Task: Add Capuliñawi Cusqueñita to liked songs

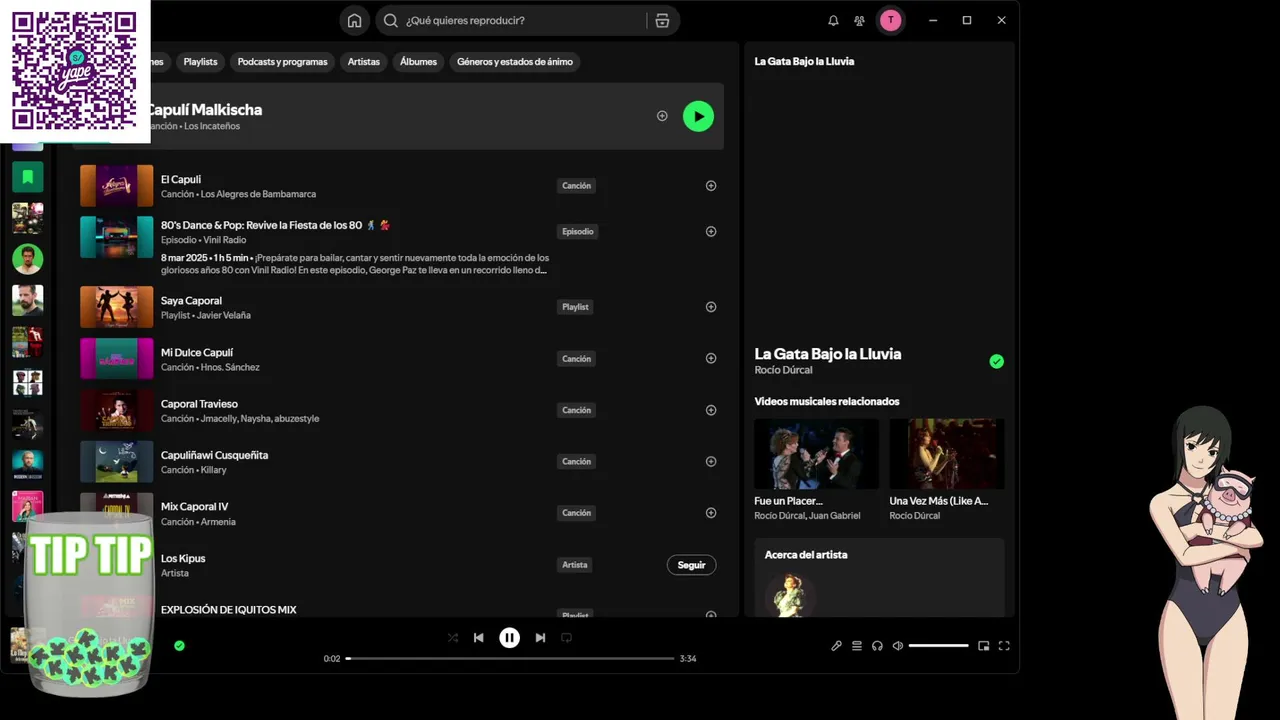Action: click(x=711, y=461)
